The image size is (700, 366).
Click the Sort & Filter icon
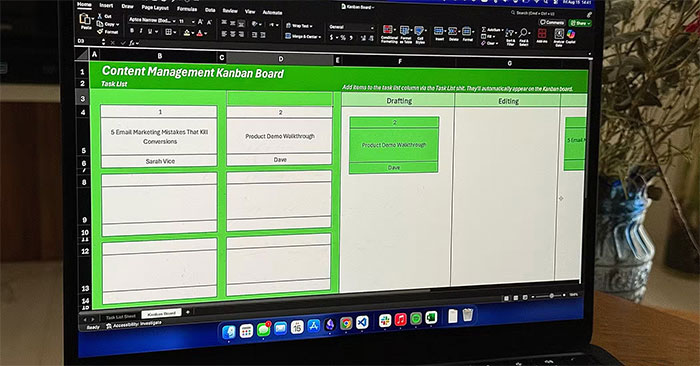(510, 33)
